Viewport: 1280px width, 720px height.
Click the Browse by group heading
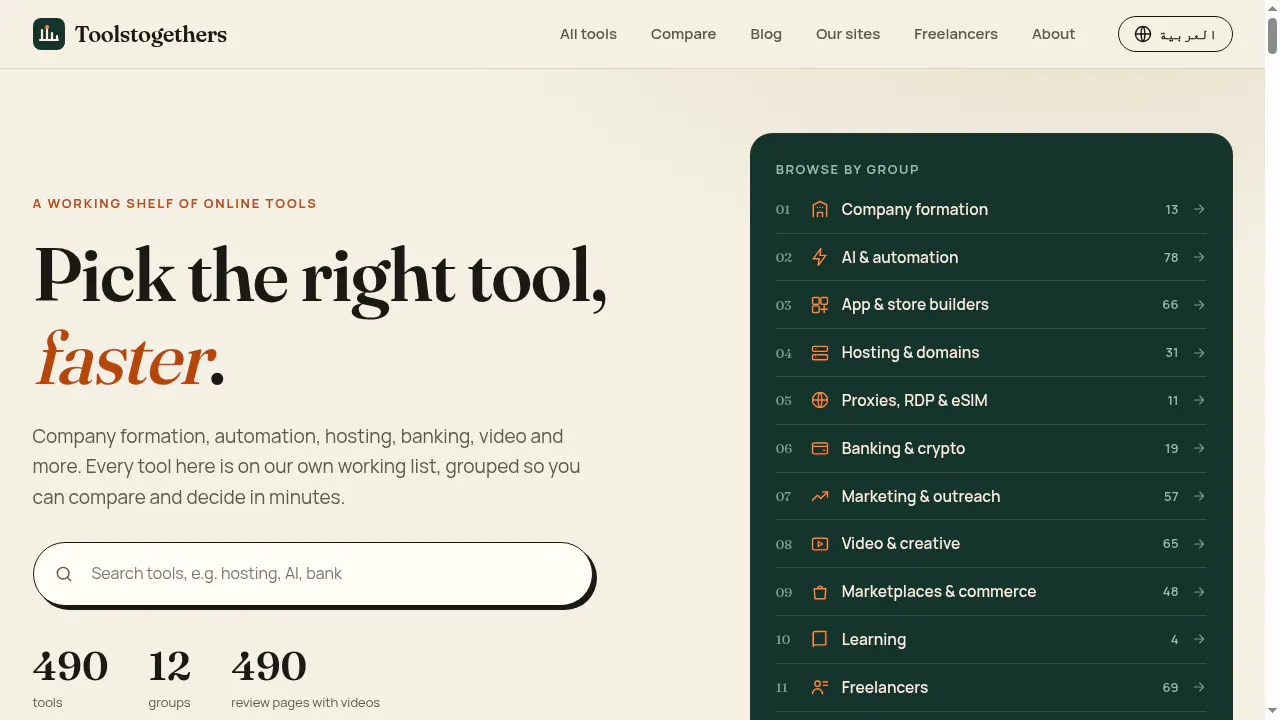pos(847,170)
